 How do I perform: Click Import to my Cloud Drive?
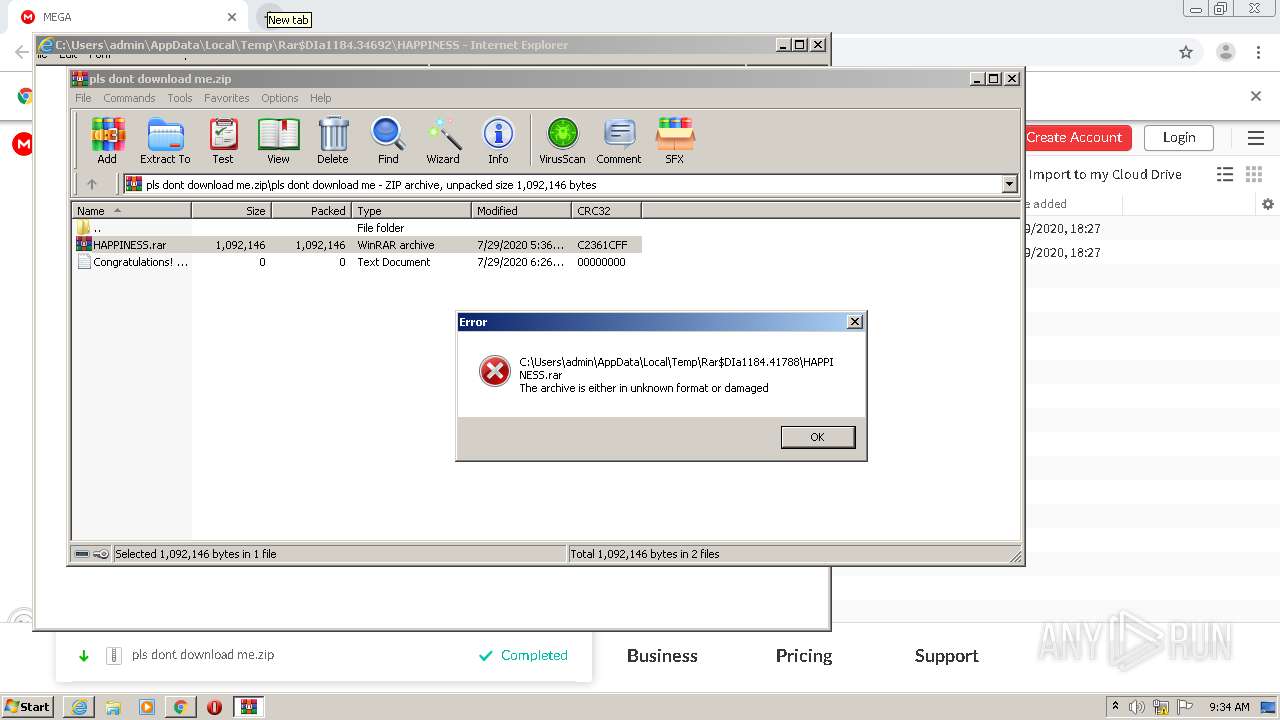click(1105, 174)
